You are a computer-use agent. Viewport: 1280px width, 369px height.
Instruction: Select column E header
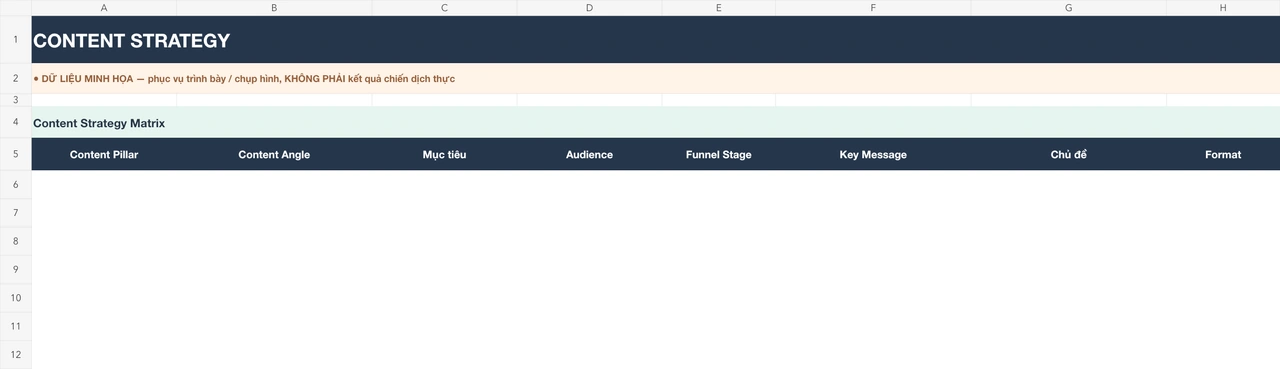(718, 8)
